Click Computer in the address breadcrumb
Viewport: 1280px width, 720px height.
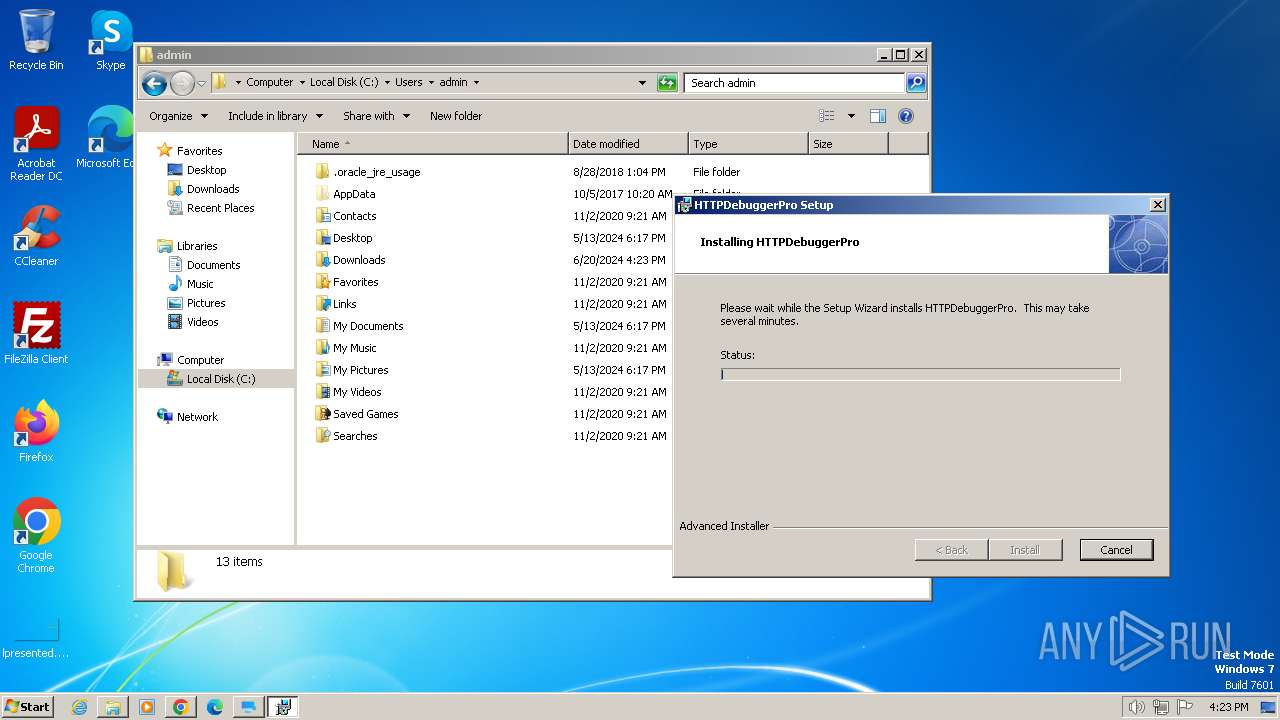point(270,83)
